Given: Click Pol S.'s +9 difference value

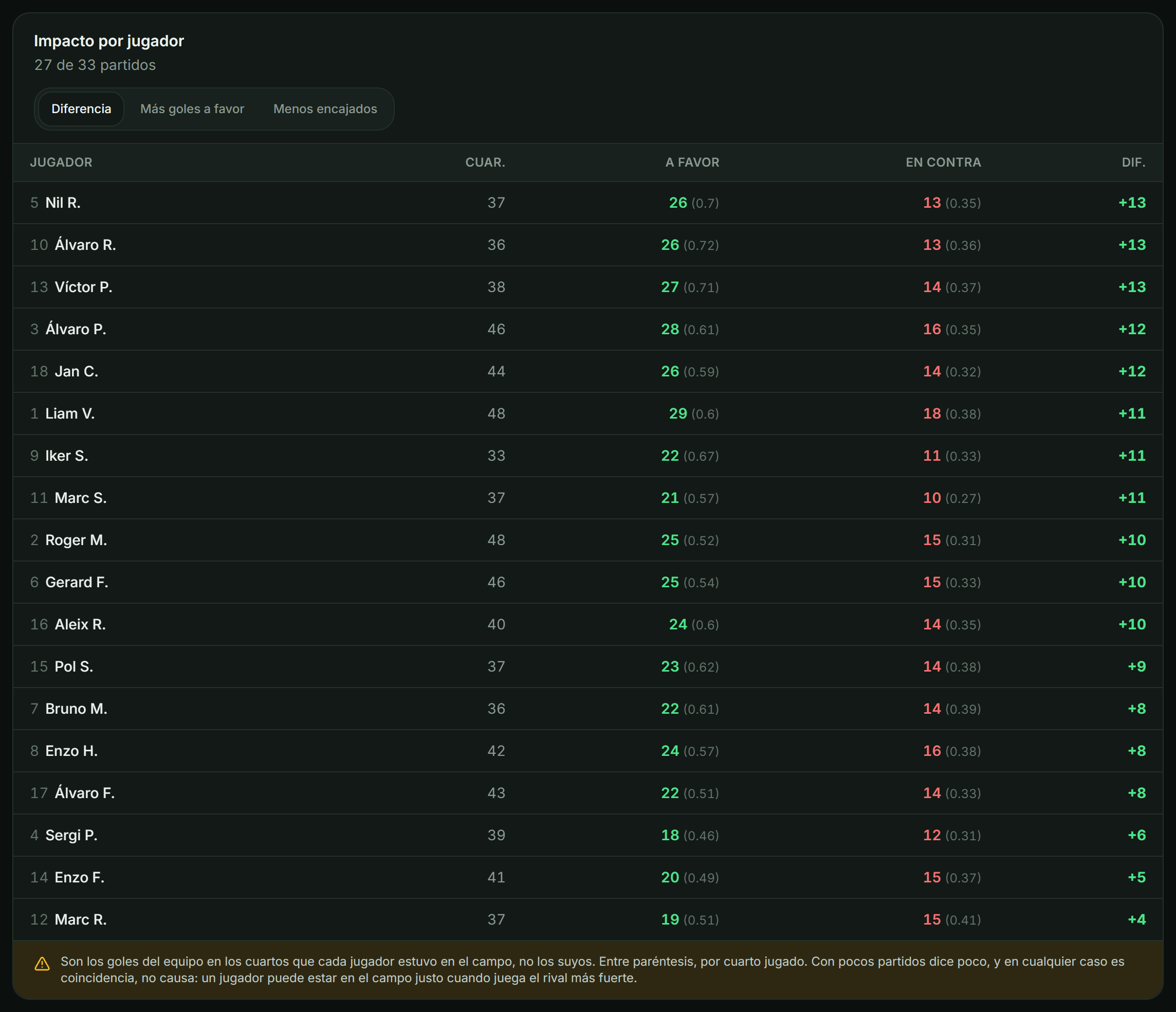Looking at the screenshot, I should (1137, 667).
